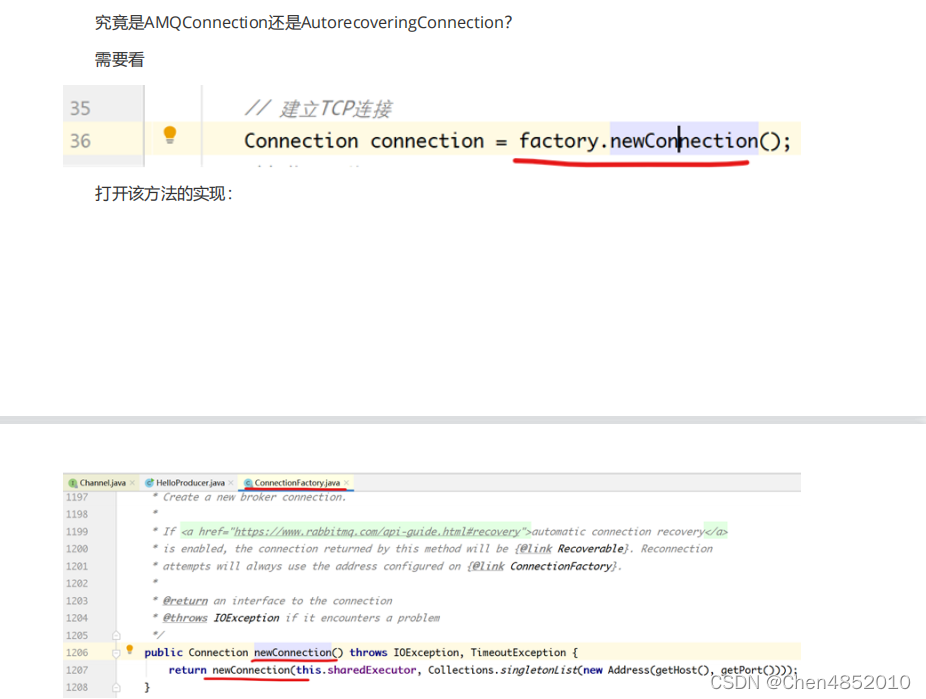Click the @link ConnectionFactory reference
Image resolution: width=926 pixels, height=699 pixels.
coord(541,566)
